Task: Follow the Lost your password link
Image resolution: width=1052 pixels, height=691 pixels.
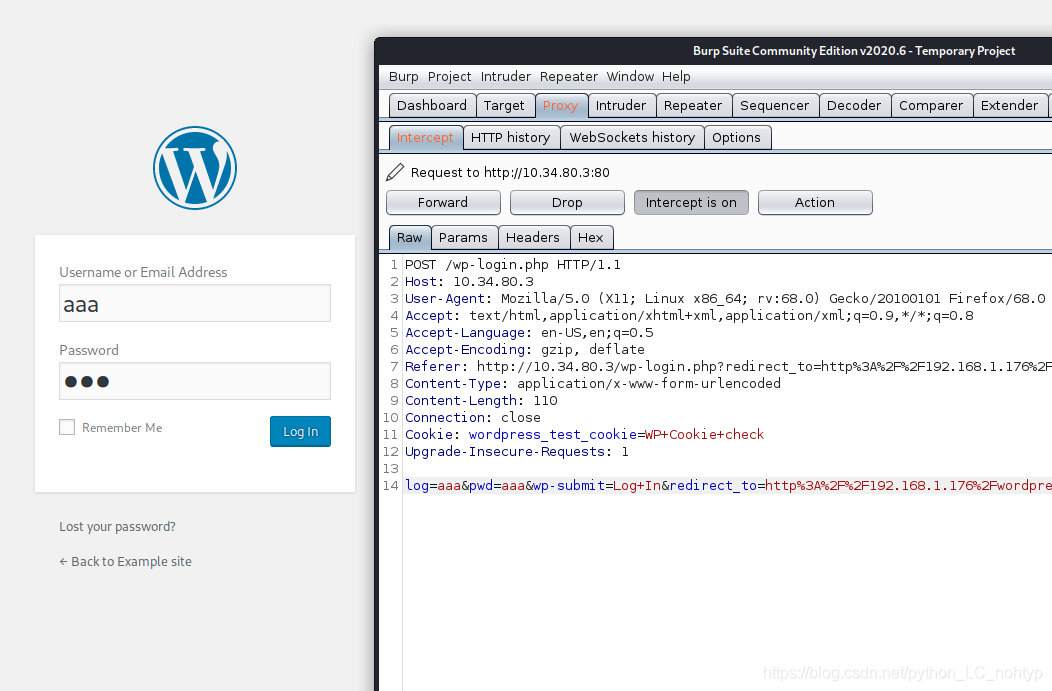Action: 117,527
